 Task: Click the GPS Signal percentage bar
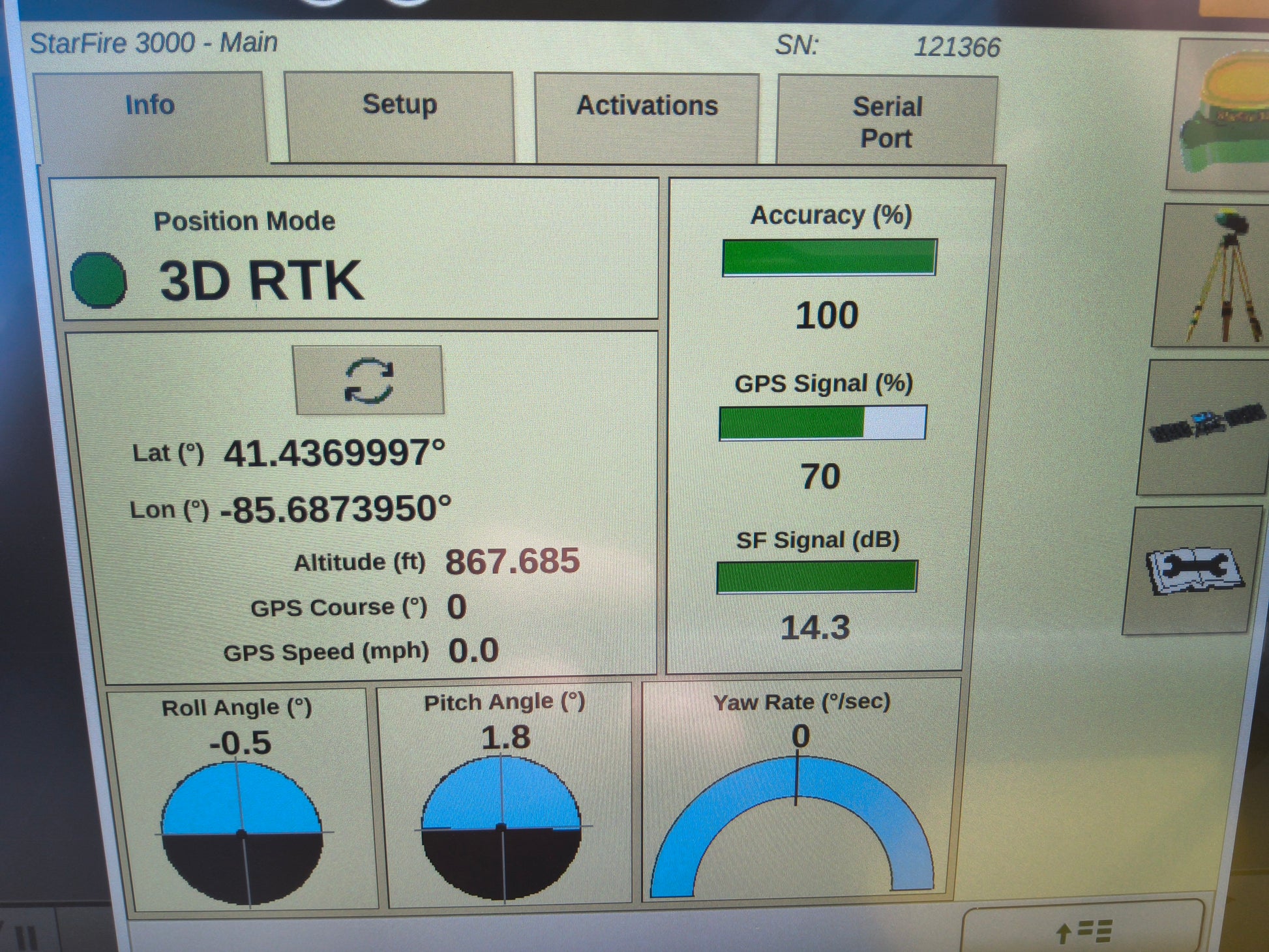(x=822, y=423)
